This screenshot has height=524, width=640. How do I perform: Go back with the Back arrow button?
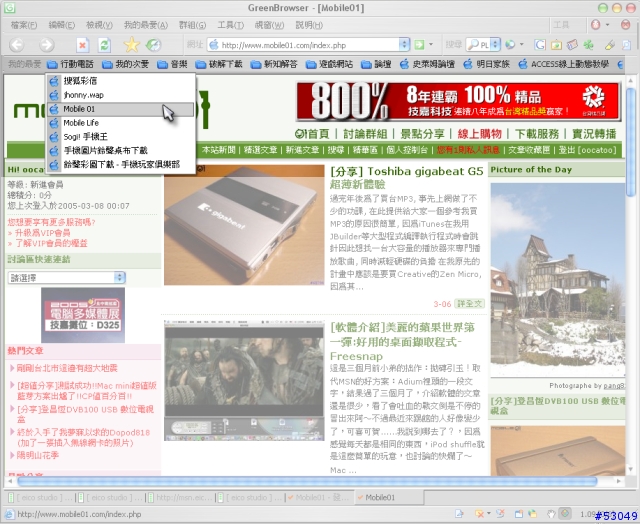pyautogui.click(x=17, y=44)
